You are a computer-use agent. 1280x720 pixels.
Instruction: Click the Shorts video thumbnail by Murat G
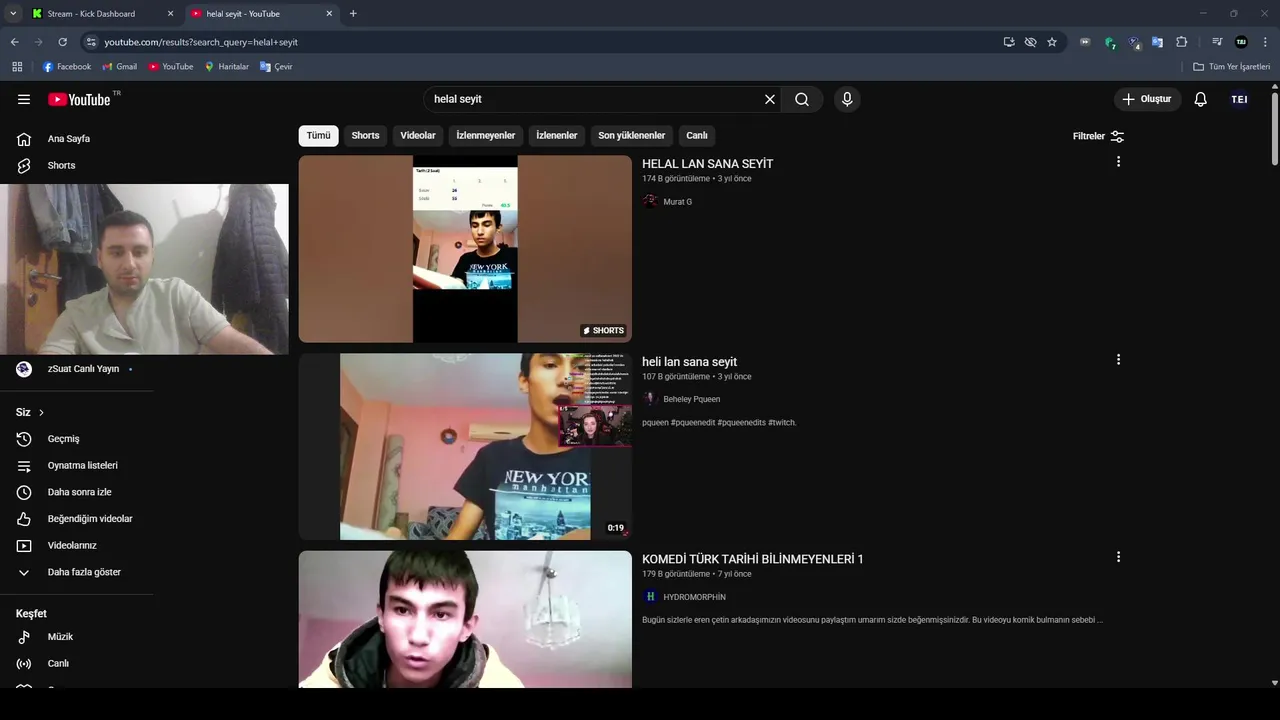pyautogui.click(x=465, y=249)
